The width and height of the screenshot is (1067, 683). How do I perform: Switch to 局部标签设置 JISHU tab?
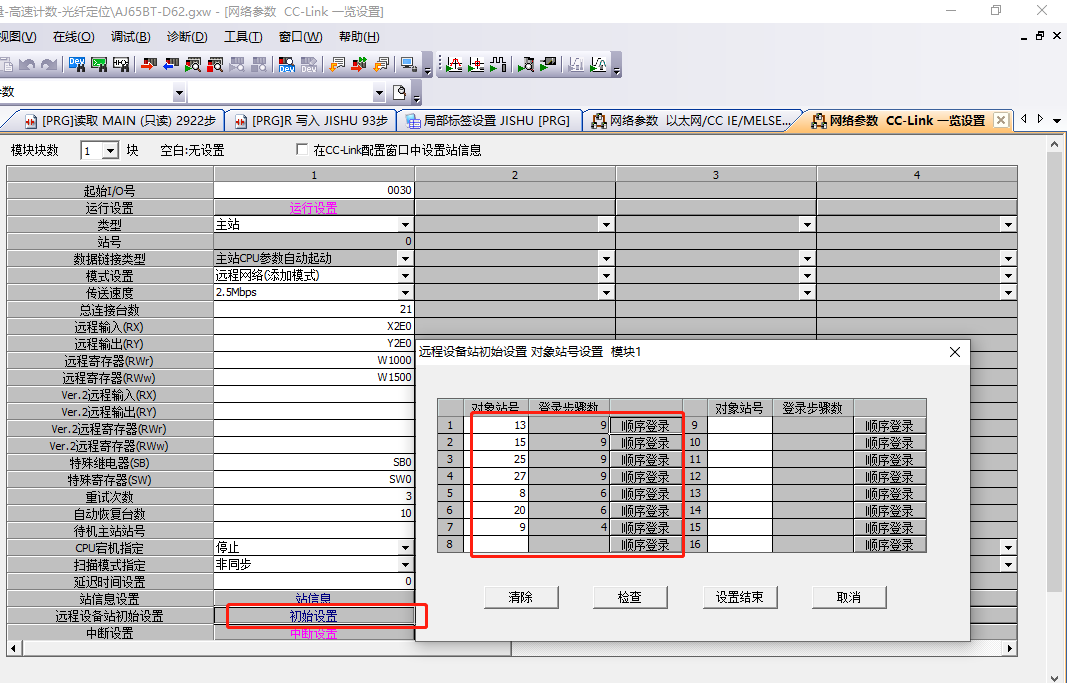point(487,120)
